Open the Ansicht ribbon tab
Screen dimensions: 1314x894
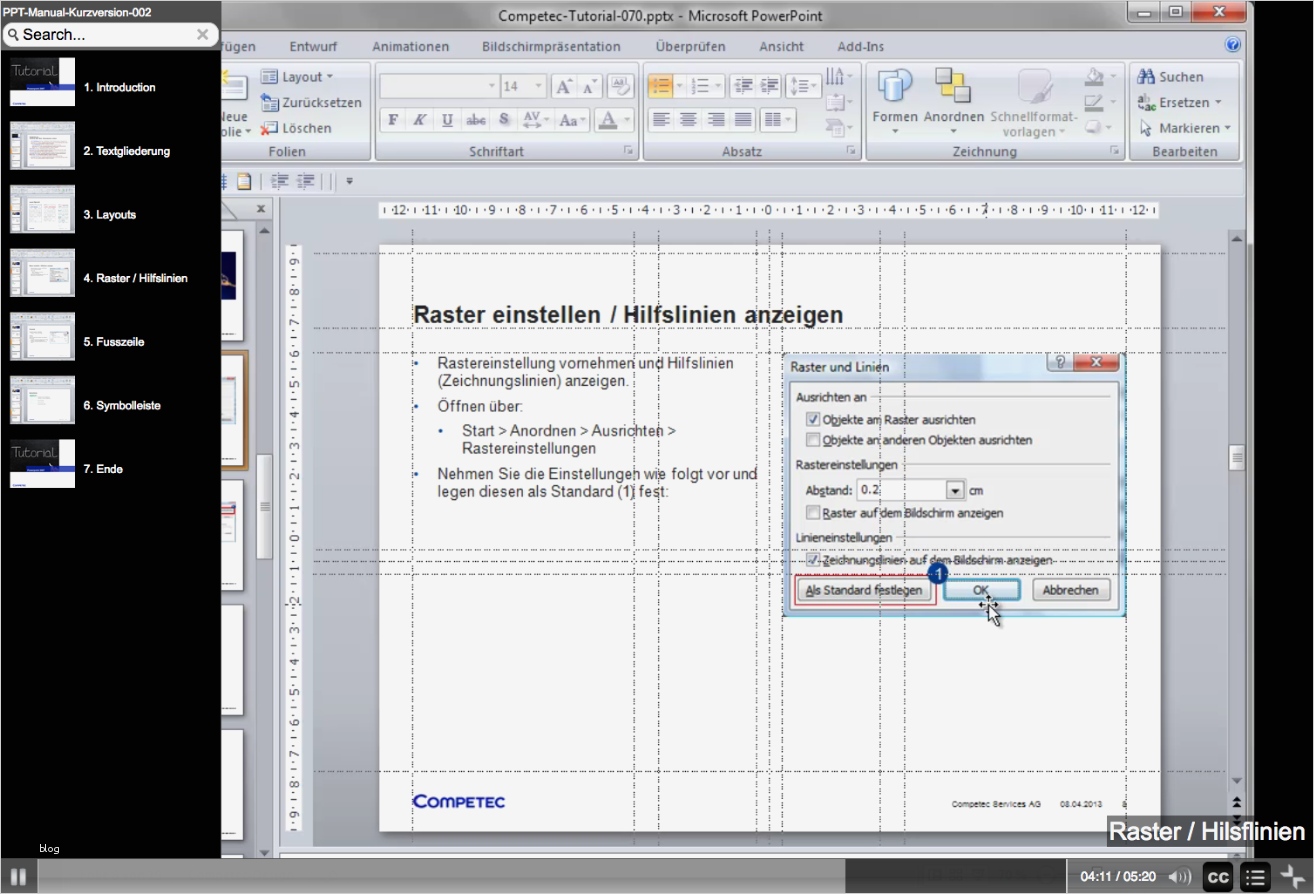click(x=781, y=46)
